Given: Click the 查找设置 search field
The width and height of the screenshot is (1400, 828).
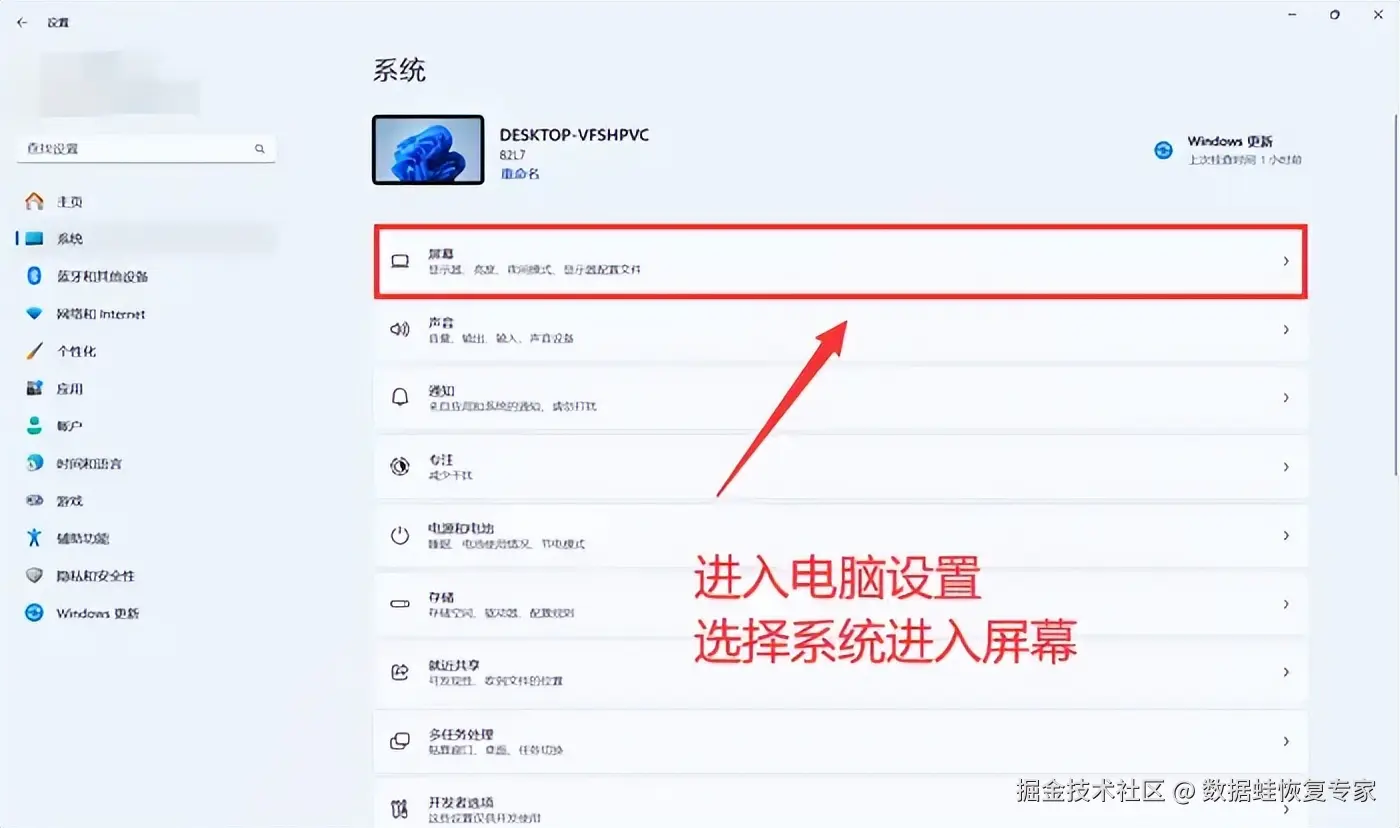Looking at the screenshot, I should [x=146, y=149].
